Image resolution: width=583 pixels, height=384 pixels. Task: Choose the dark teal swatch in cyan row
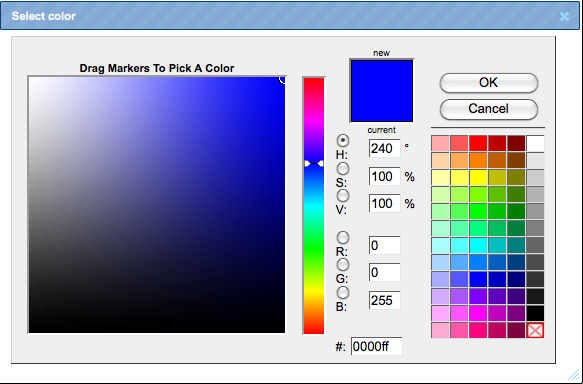pos(516,245)
